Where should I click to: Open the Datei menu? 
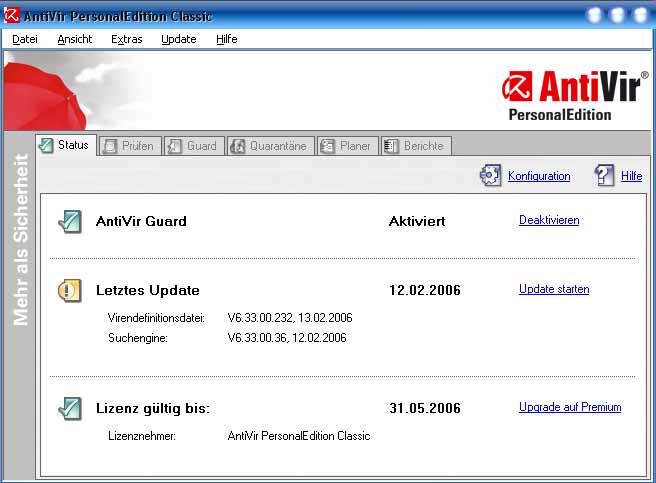click(25, 39)
